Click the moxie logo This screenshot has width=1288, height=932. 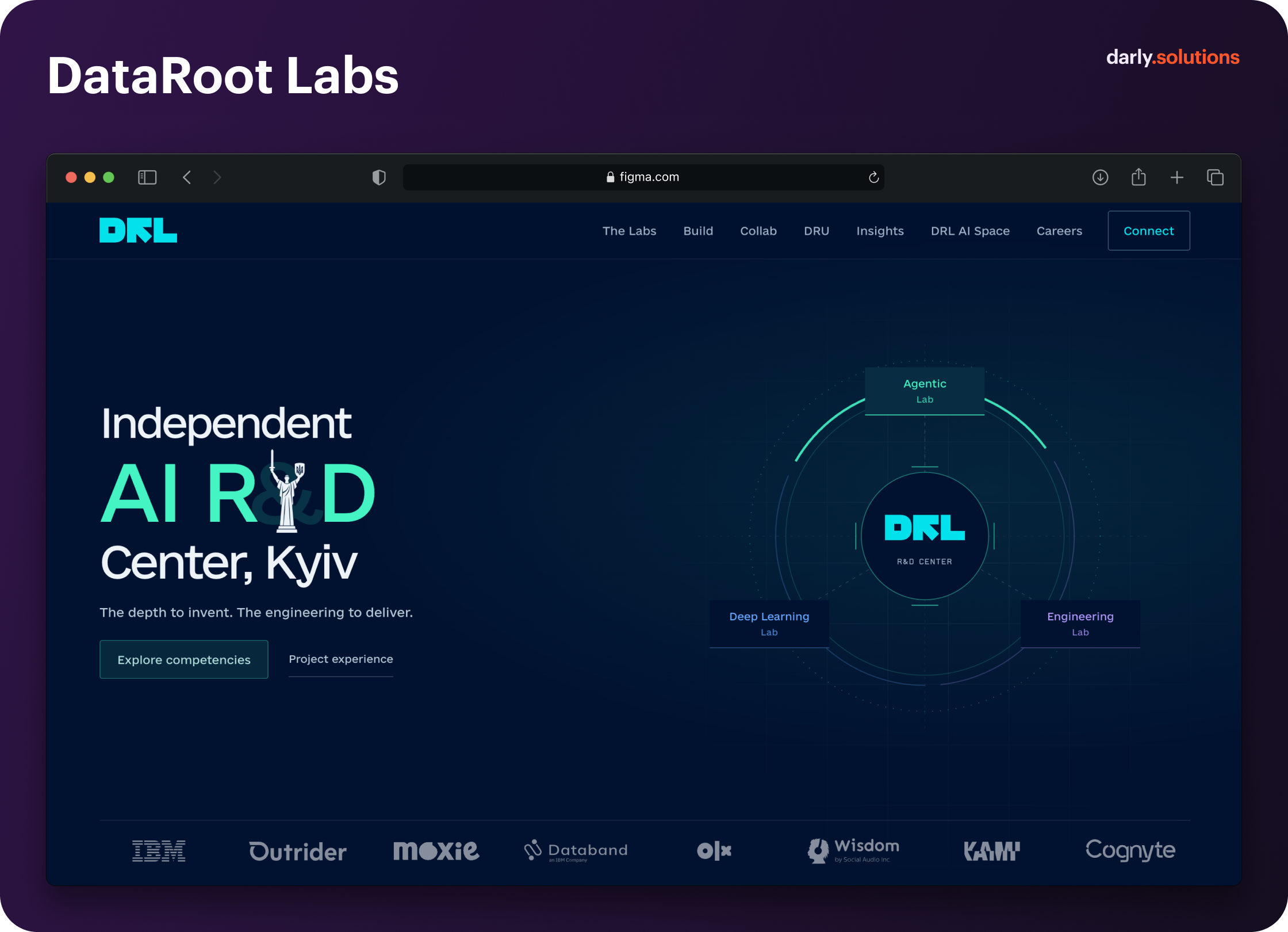coord(436,850)
